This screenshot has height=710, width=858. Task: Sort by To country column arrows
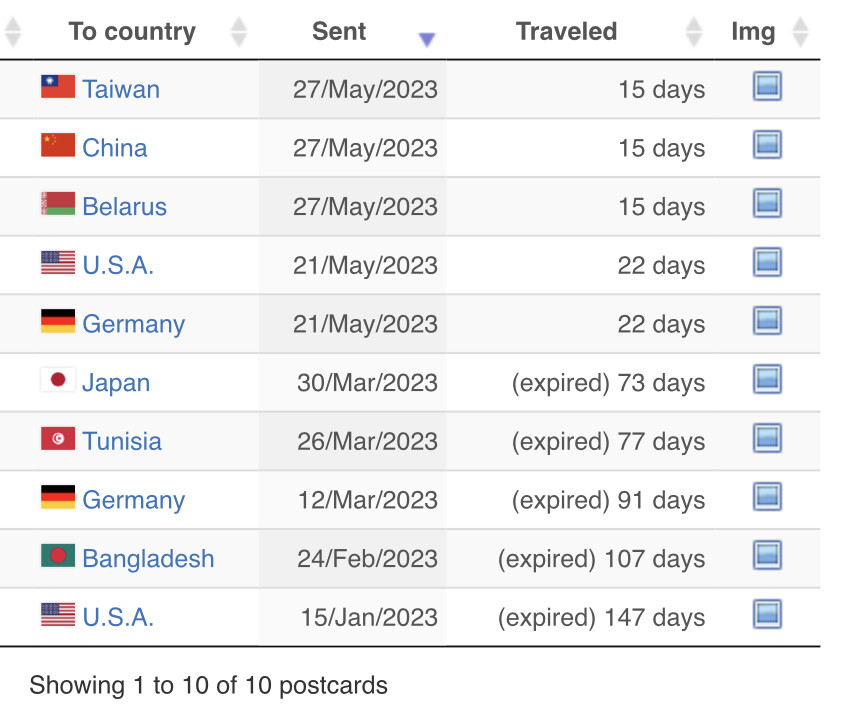pos(239,32)
